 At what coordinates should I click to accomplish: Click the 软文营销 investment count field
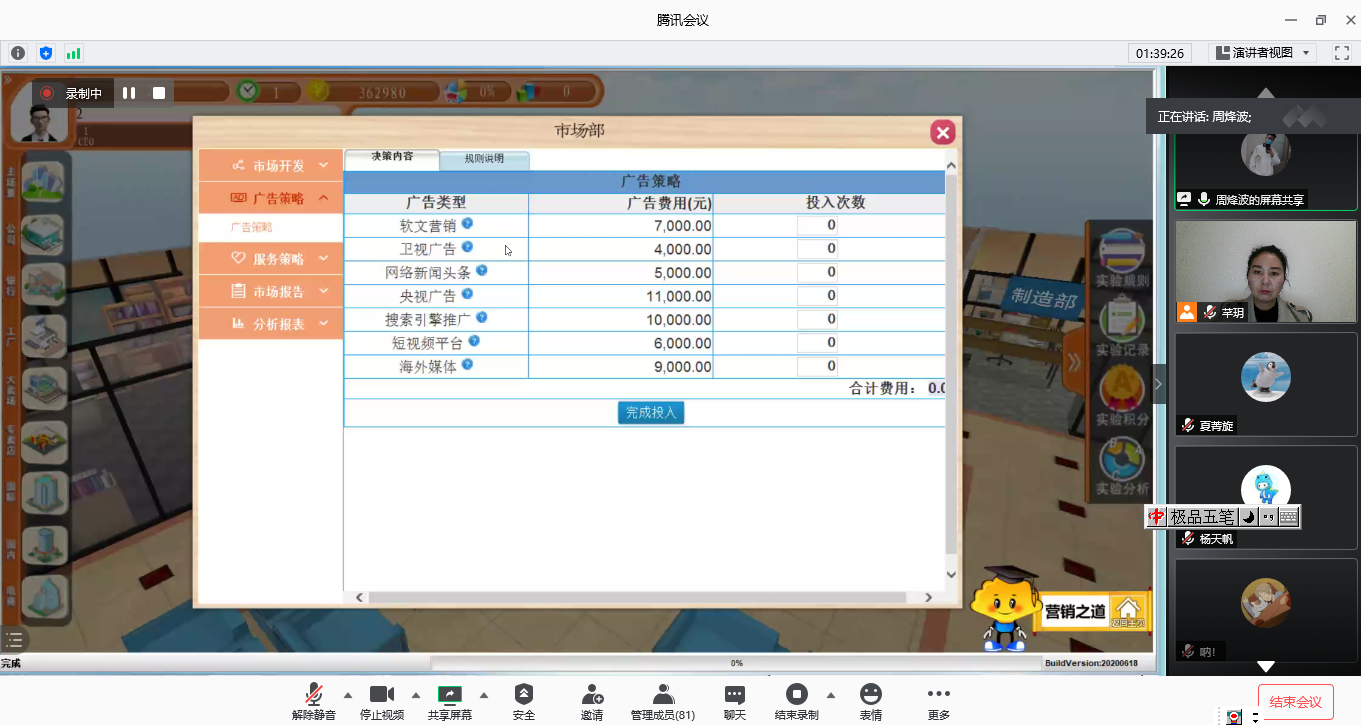(x=817, y=226)
